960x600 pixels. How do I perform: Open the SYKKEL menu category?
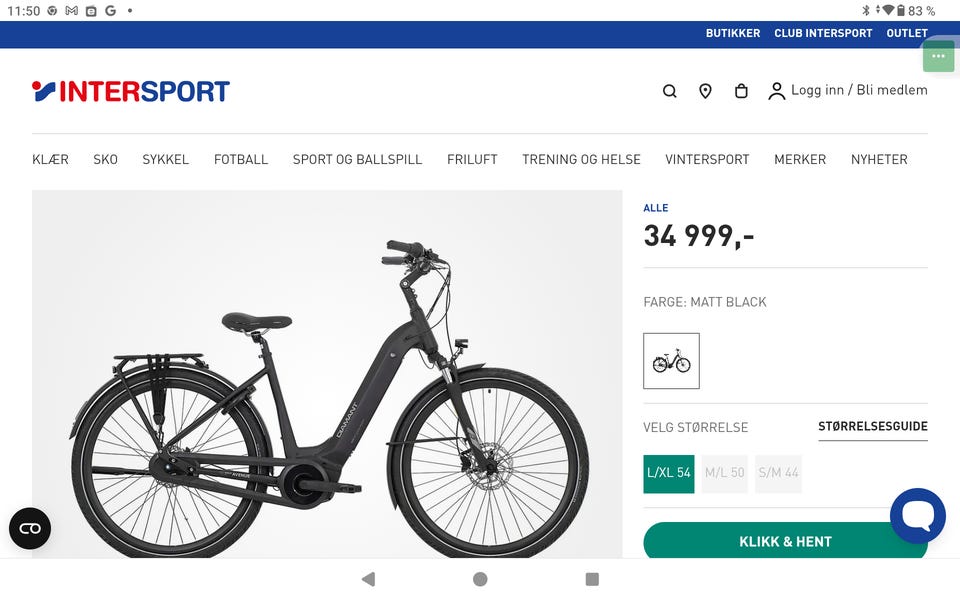pos(165,159)
